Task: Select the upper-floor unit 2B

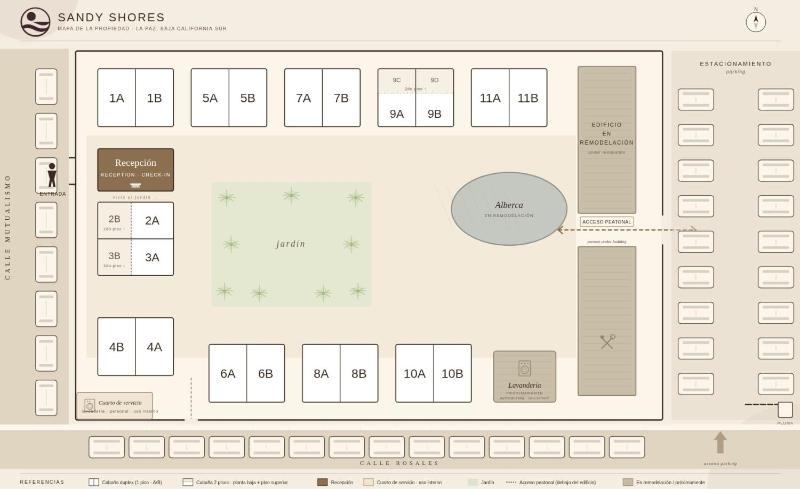Action: (114, 221)
